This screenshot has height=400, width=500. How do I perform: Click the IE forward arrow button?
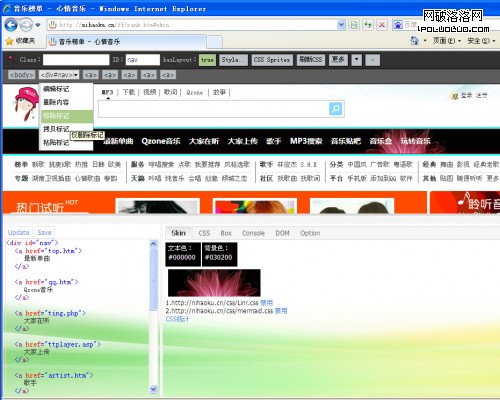pyautogui.click(x=26, y=25)
